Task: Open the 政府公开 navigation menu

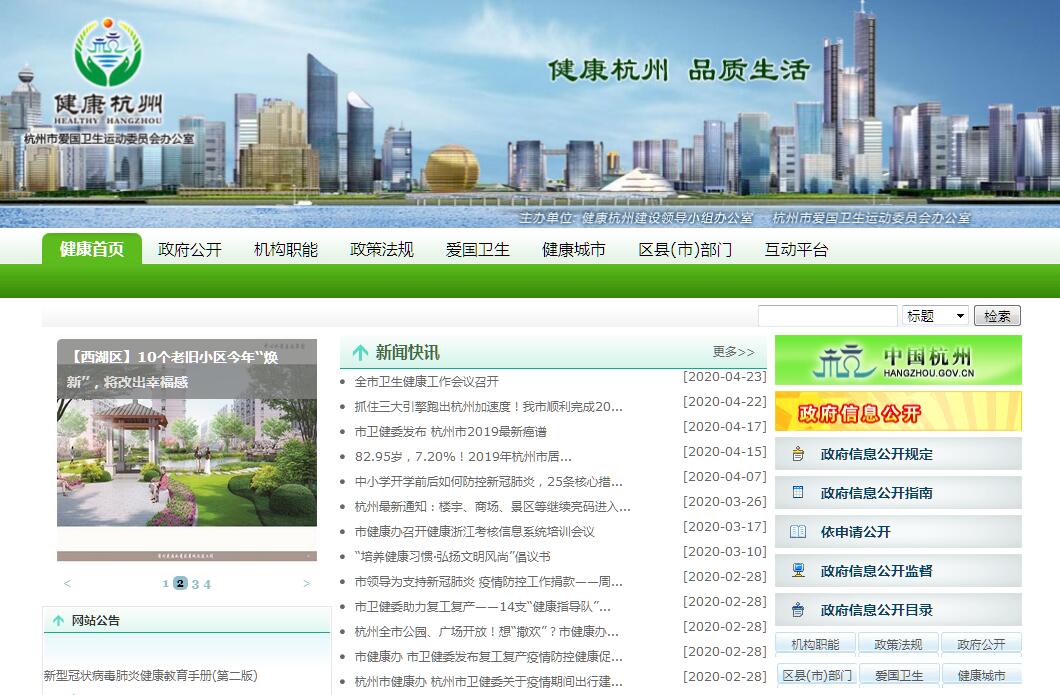Action: tap(190, 250)
